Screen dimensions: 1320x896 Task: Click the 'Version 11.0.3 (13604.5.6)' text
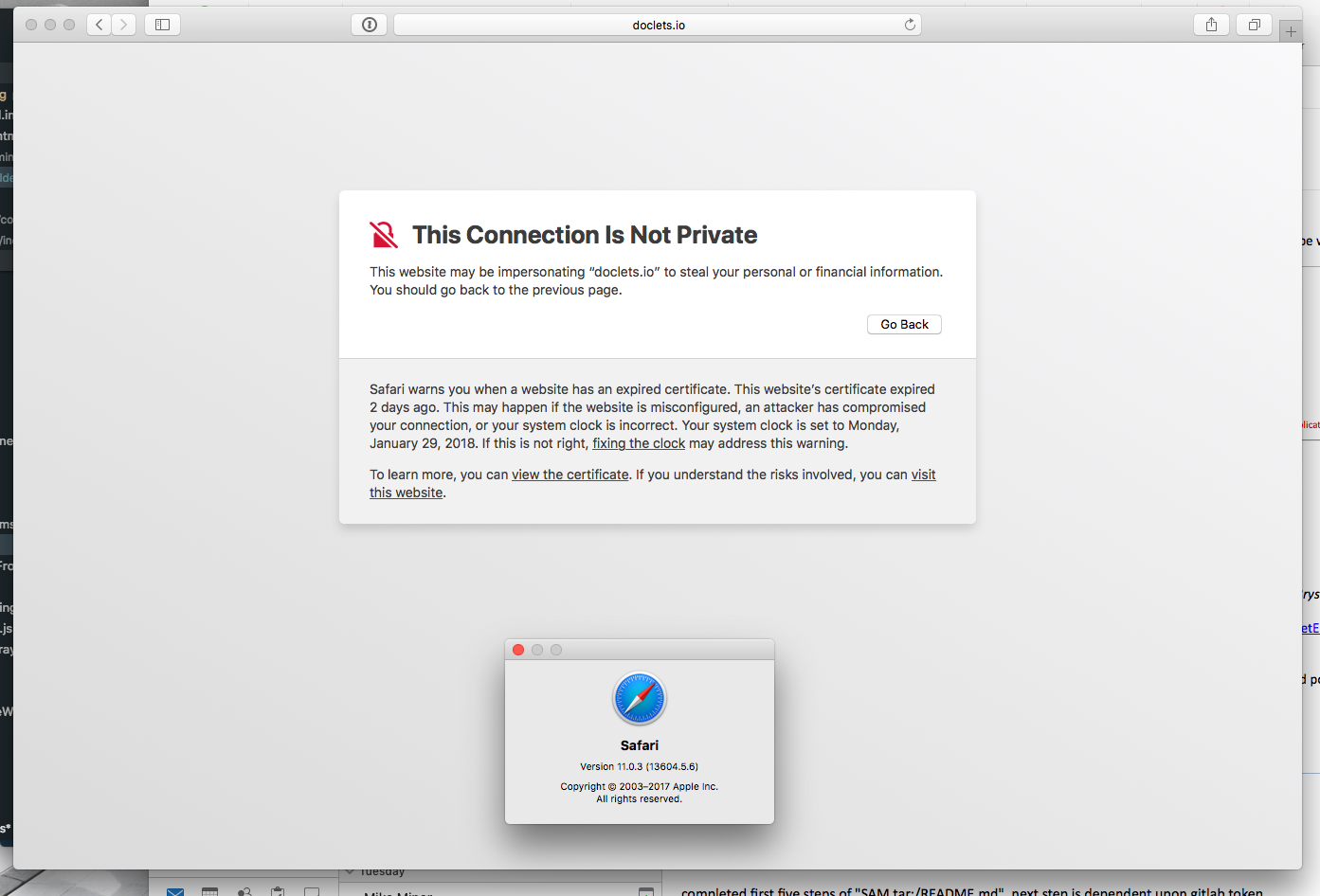coord(640,766)
